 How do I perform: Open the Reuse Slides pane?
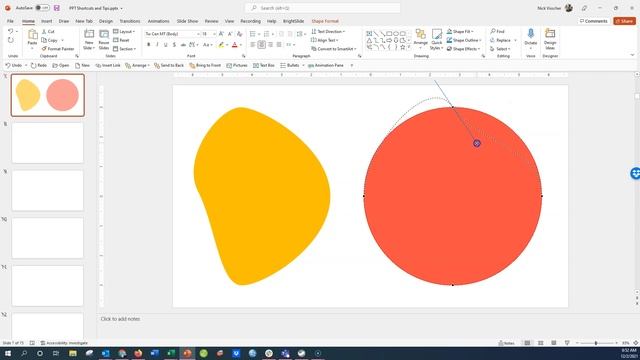[104, 39]
